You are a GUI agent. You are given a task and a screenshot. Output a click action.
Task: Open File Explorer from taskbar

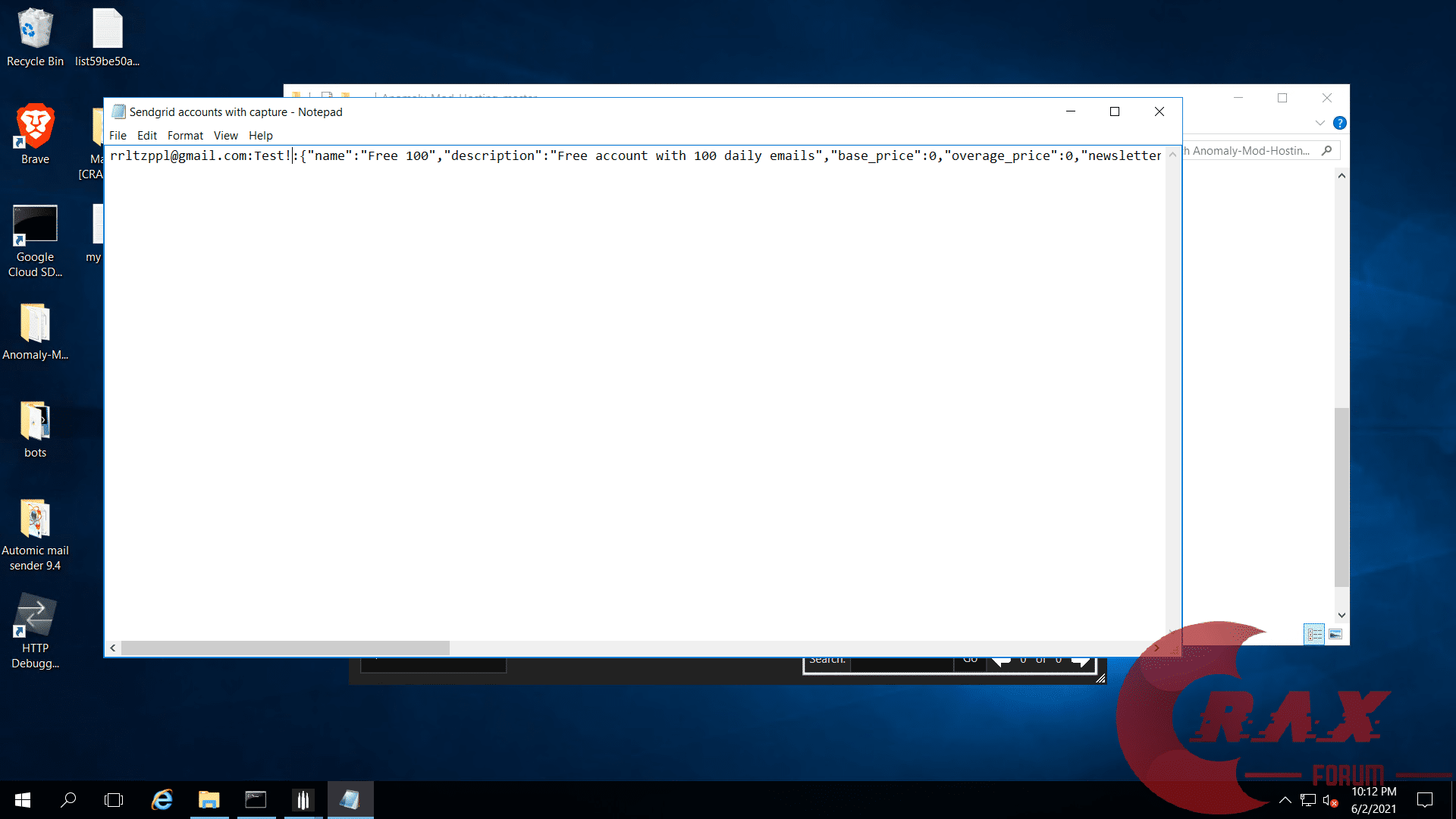coord(209,800)
